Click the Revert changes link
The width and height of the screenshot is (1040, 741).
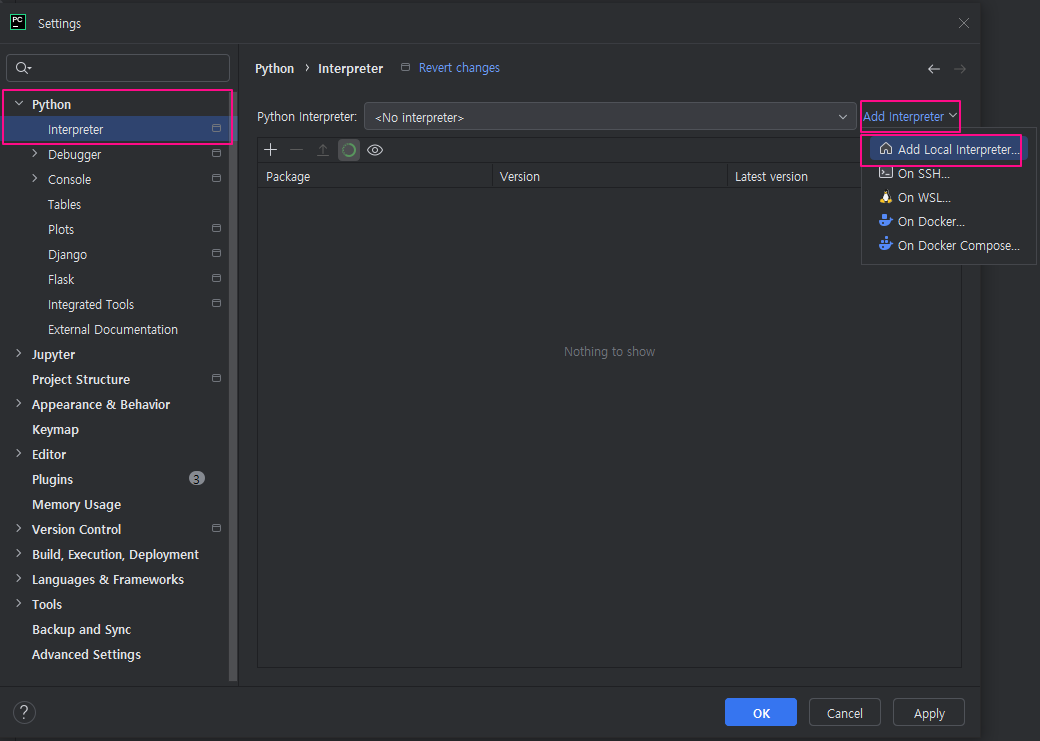(459, 68)
